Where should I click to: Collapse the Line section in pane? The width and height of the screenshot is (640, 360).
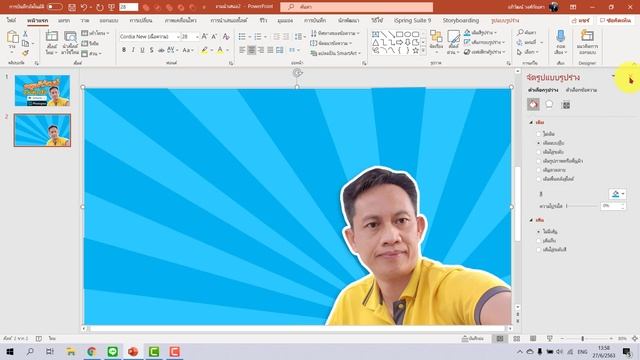[531, 220]
